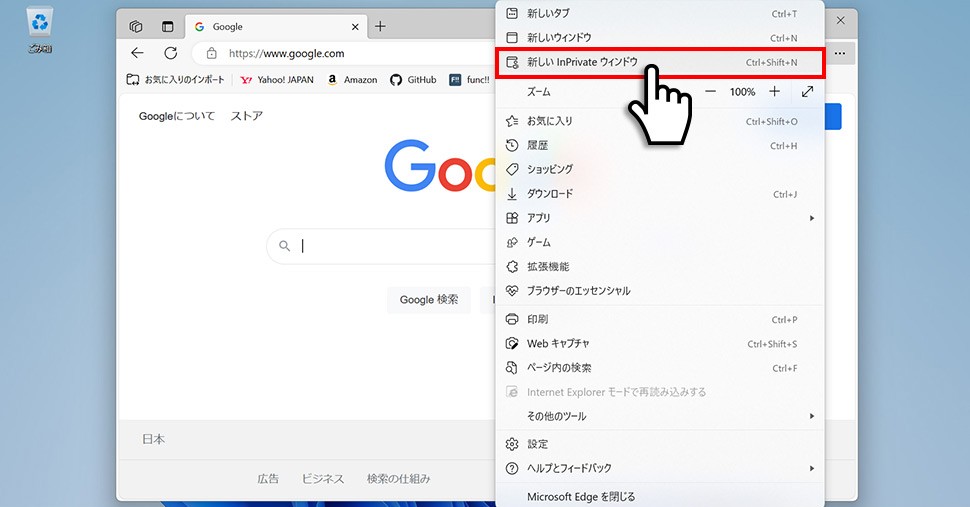Increase zoom with the plus button
Screen dimensions: 970x507
[x=775, y=92]
